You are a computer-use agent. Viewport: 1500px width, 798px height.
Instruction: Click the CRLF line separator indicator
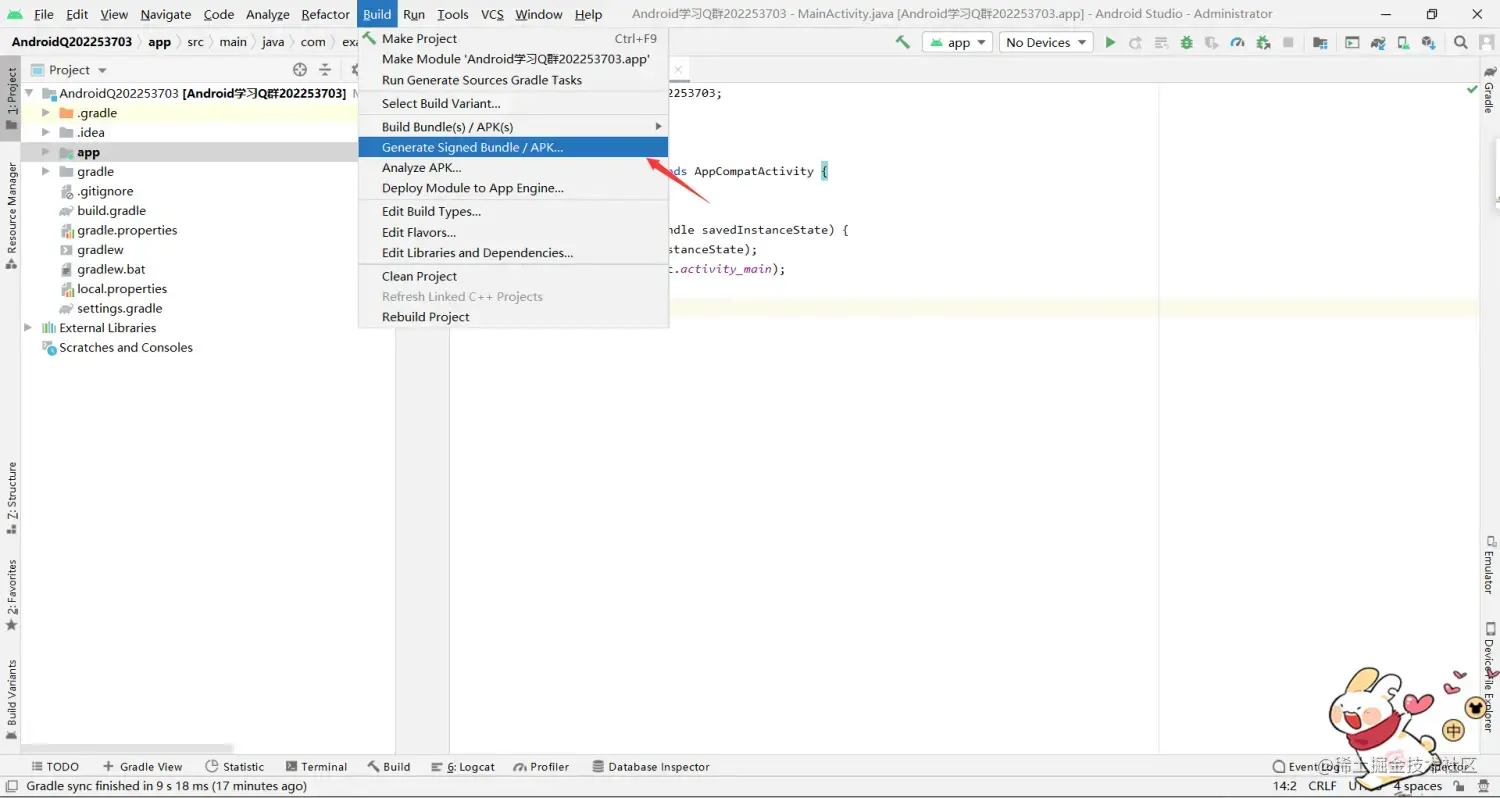point(1322,786)
